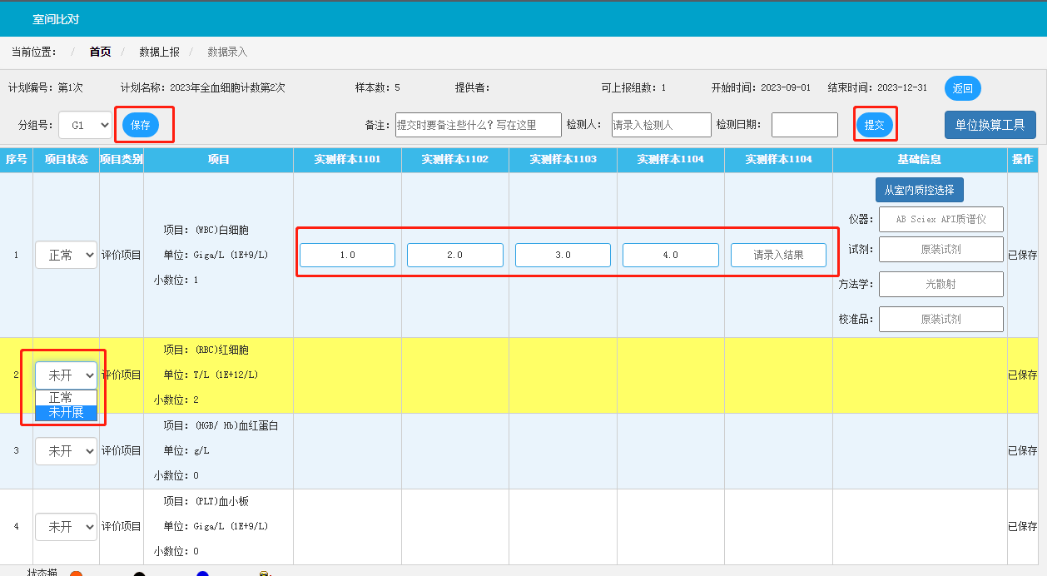Open status dropdown for 血红蛋白 row

(x=66, y=451)
